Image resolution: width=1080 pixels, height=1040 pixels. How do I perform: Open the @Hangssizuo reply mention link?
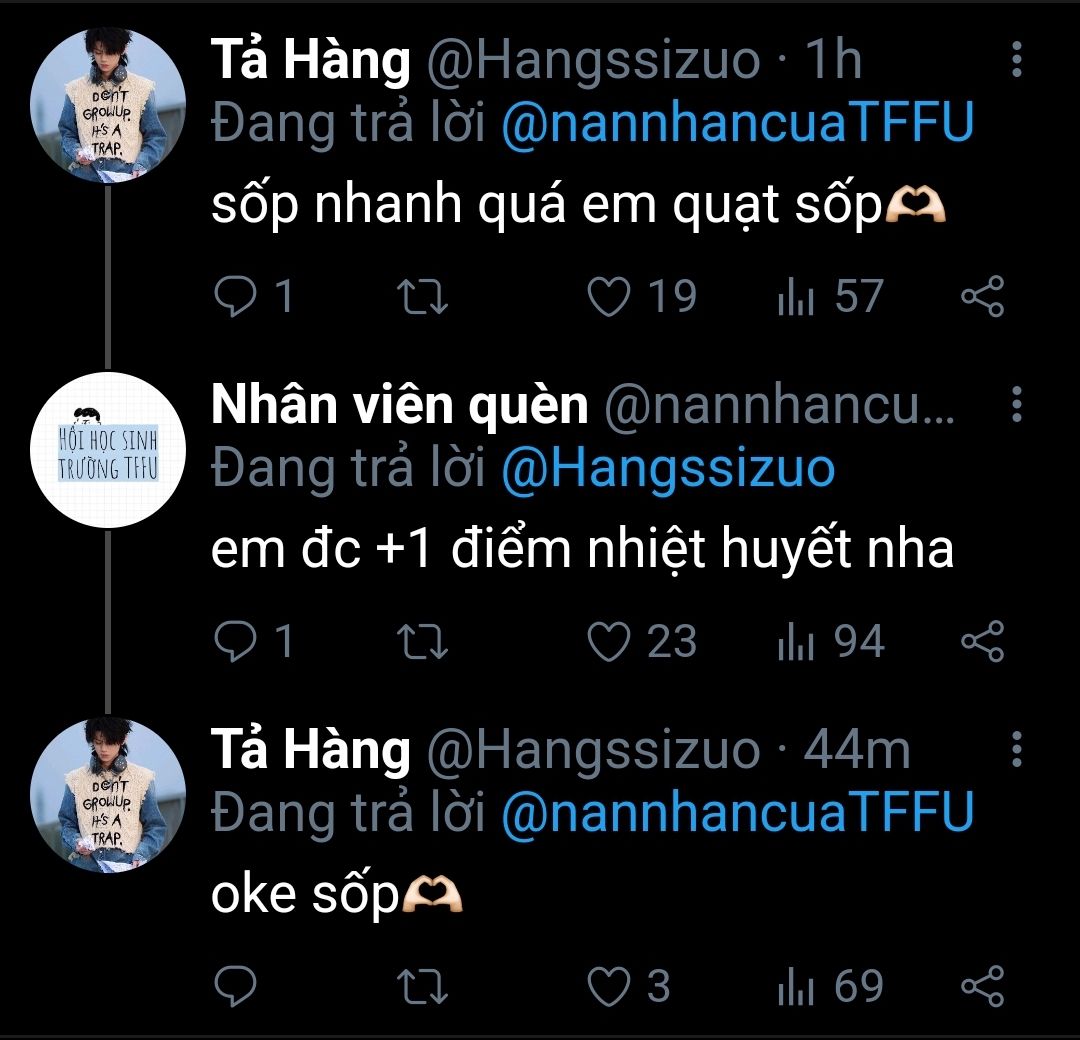(667, 469)
